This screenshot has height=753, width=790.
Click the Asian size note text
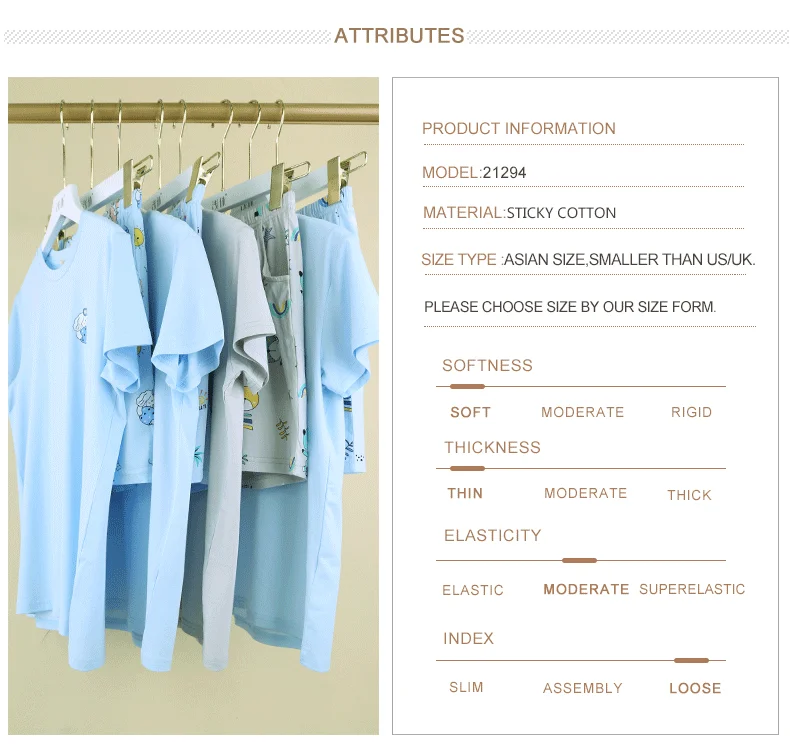click(629, 259)
